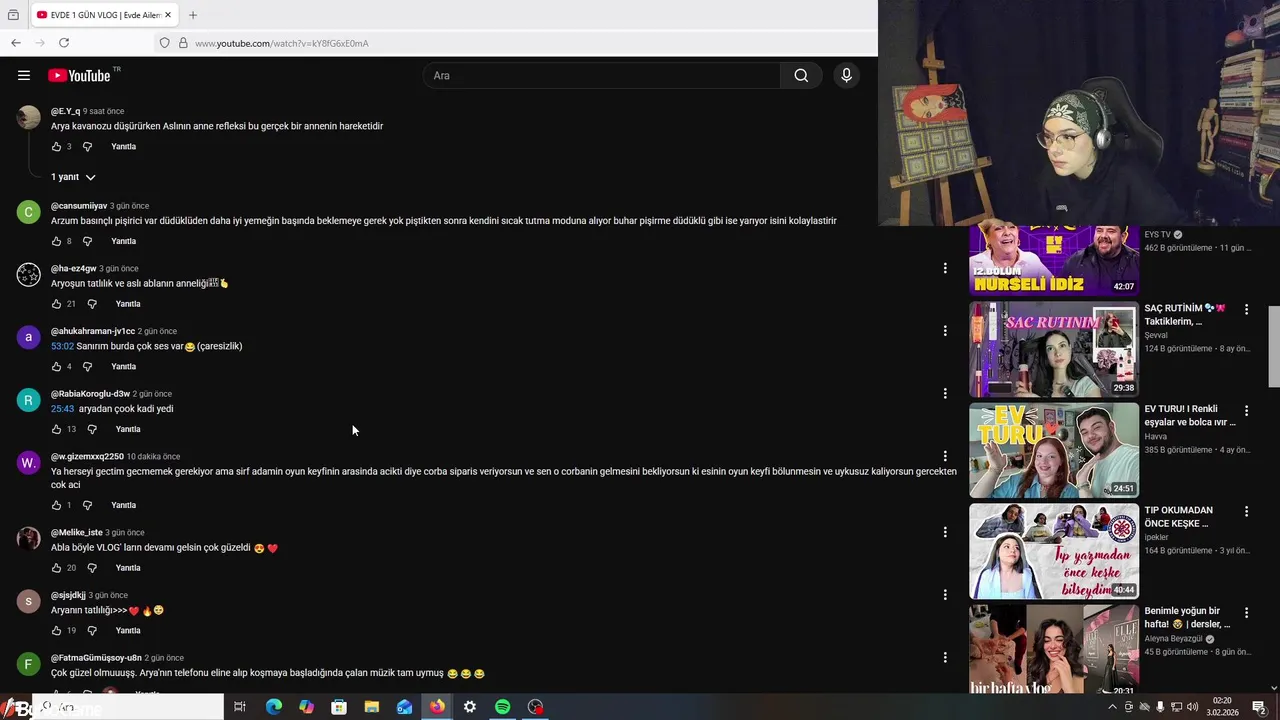Screen dimensions: 1280x720
Task: Reply to @E.Y_q's comment
Action: (x=124, y=147)
